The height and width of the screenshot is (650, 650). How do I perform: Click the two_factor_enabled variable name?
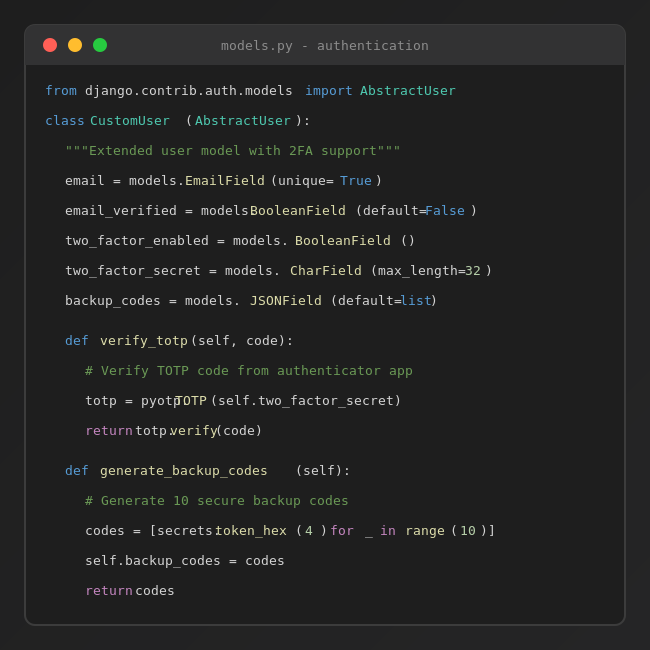(136, 241)
